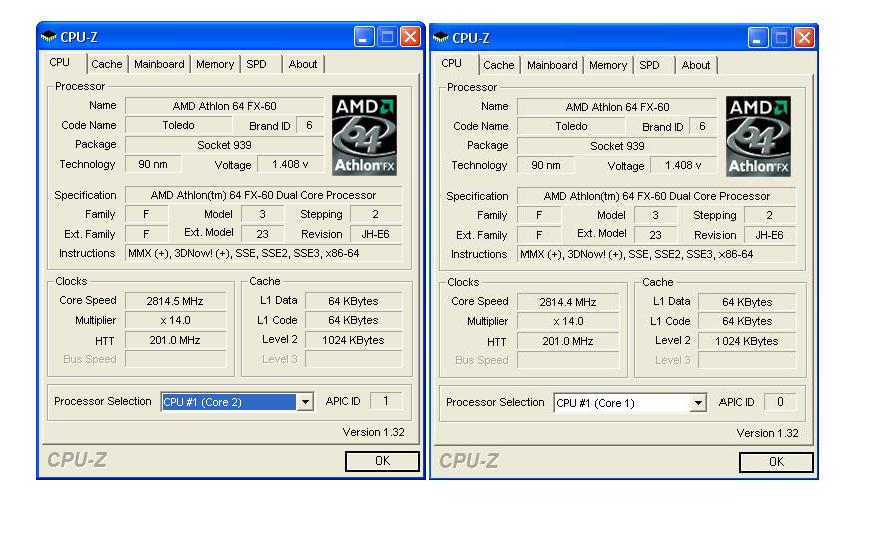The width and height of the screenshot is (870, 533).
Task: Close the right CPU-Z window
Action: [x=804, y=38]
